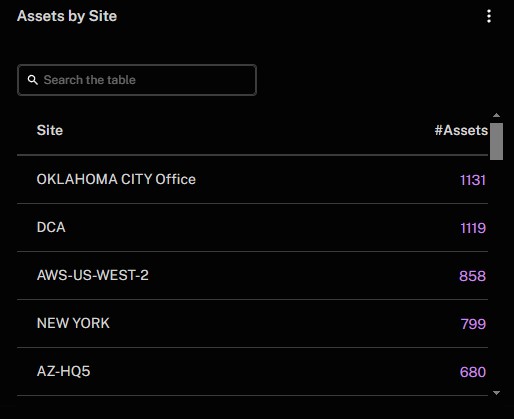Open the three-dot options menu
This screenshot has height=419, width=514.
489,16
